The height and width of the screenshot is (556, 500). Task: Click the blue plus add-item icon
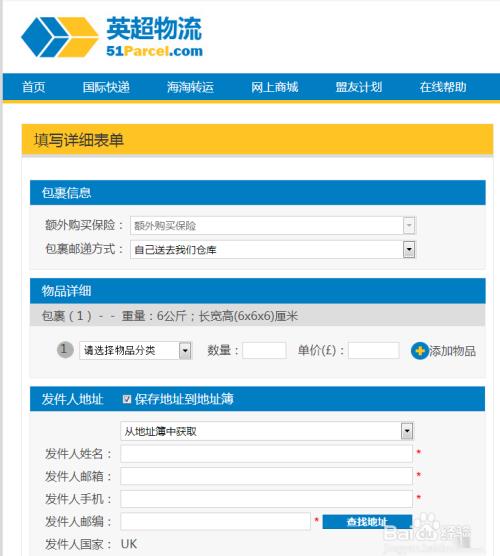pos(420,351)
